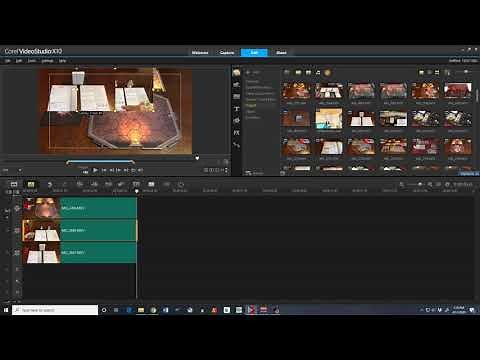Open the Share tab

click(281, 53)
